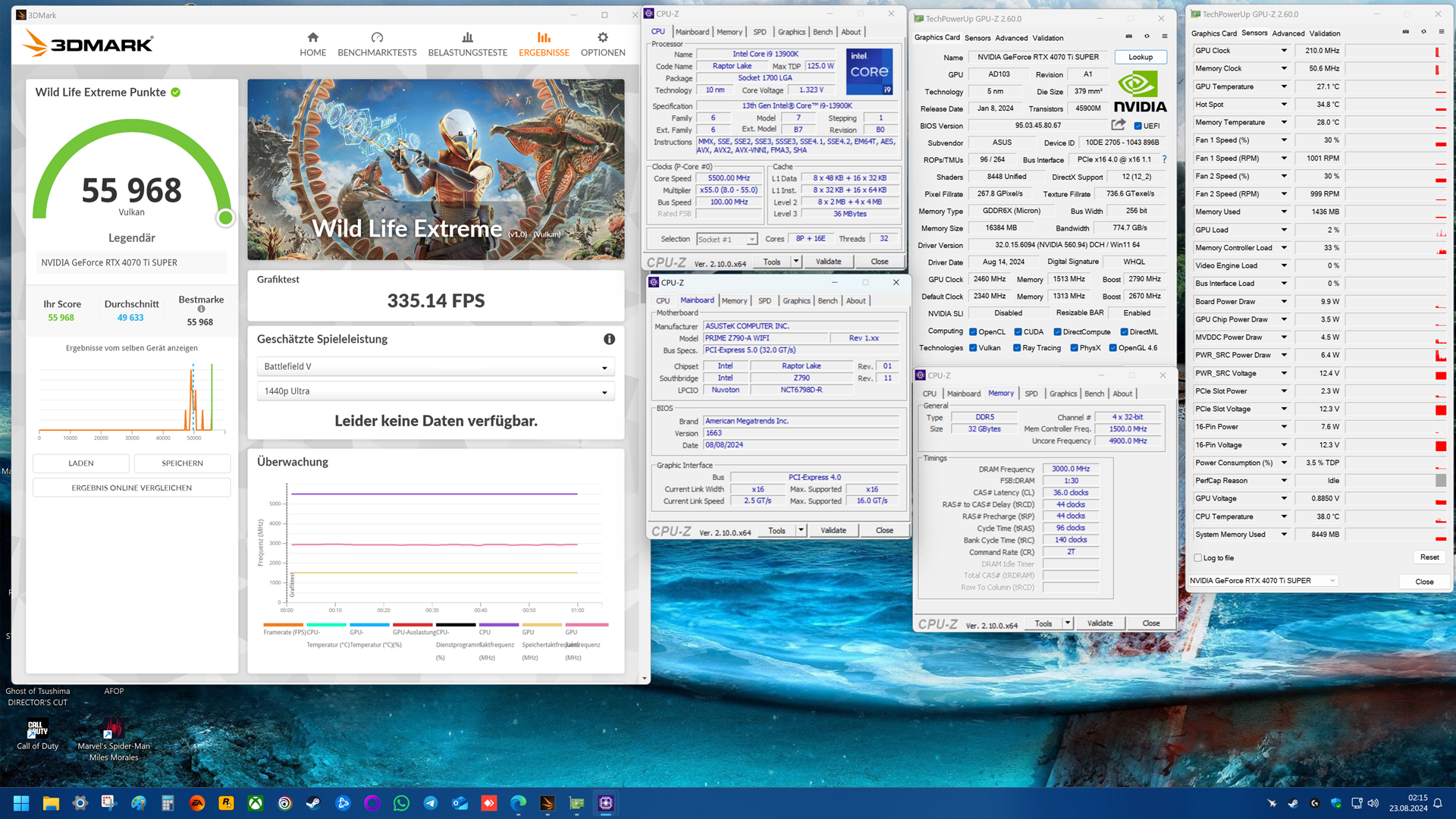Open Mainboard tab in top CPU-Z window
Screen dimensions: 1456x819
tap(692, 32)
